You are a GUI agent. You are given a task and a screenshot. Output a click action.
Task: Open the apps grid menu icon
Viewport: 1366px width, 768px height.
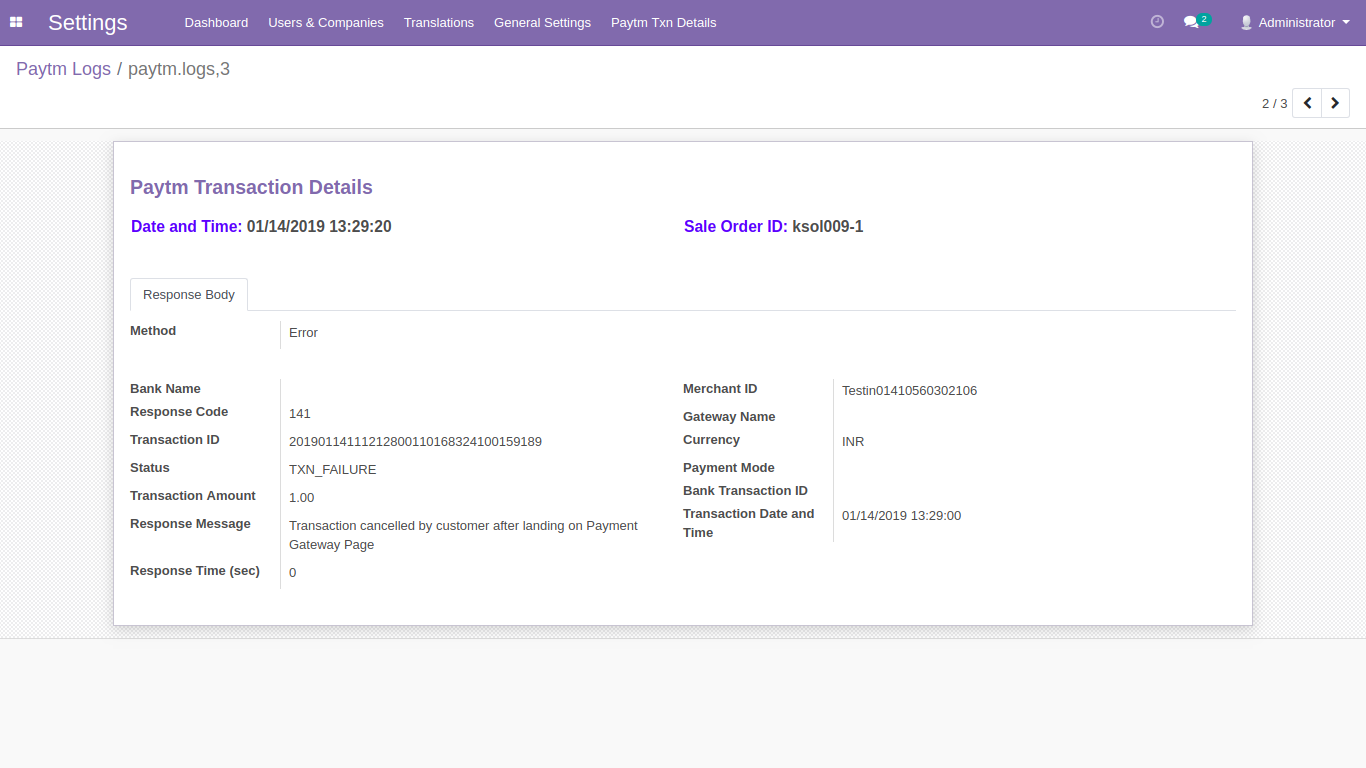16,22
